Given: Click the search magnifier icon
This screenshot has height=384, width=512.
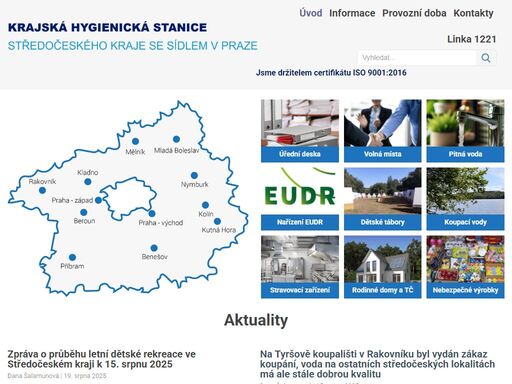Looking at the screenshot, I should click(x=486, y=58).
